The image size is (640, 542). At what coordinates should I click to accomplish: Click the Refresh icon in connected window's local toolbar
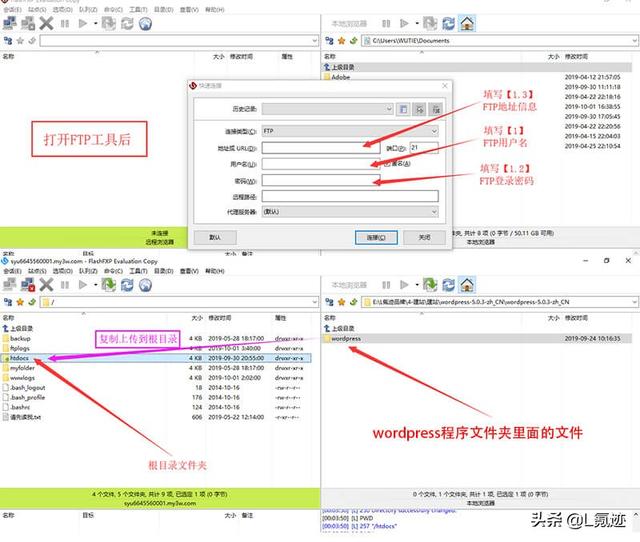(x=449, y=284)
